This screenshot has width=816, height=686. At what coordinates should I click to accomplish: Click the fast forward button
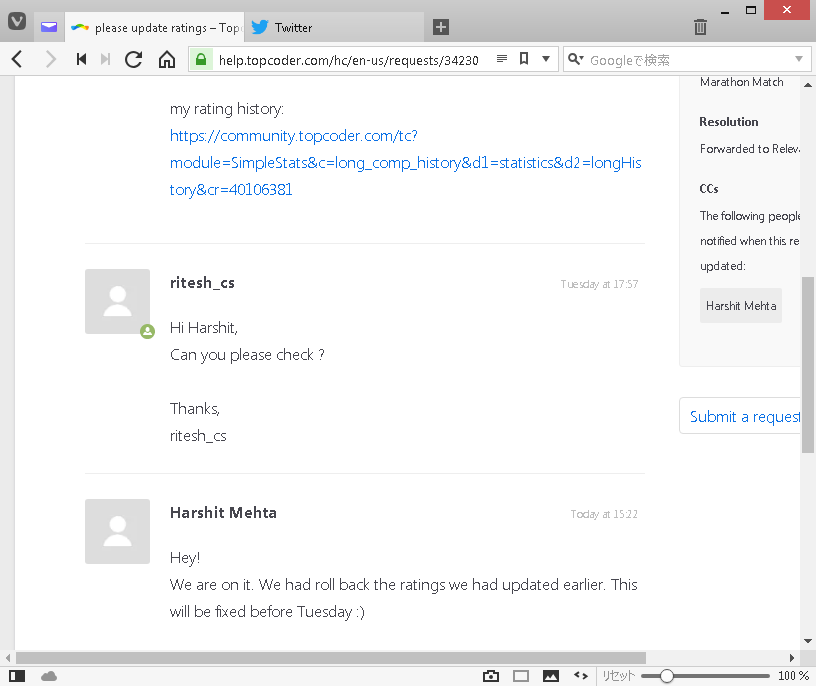pos(106,59)
